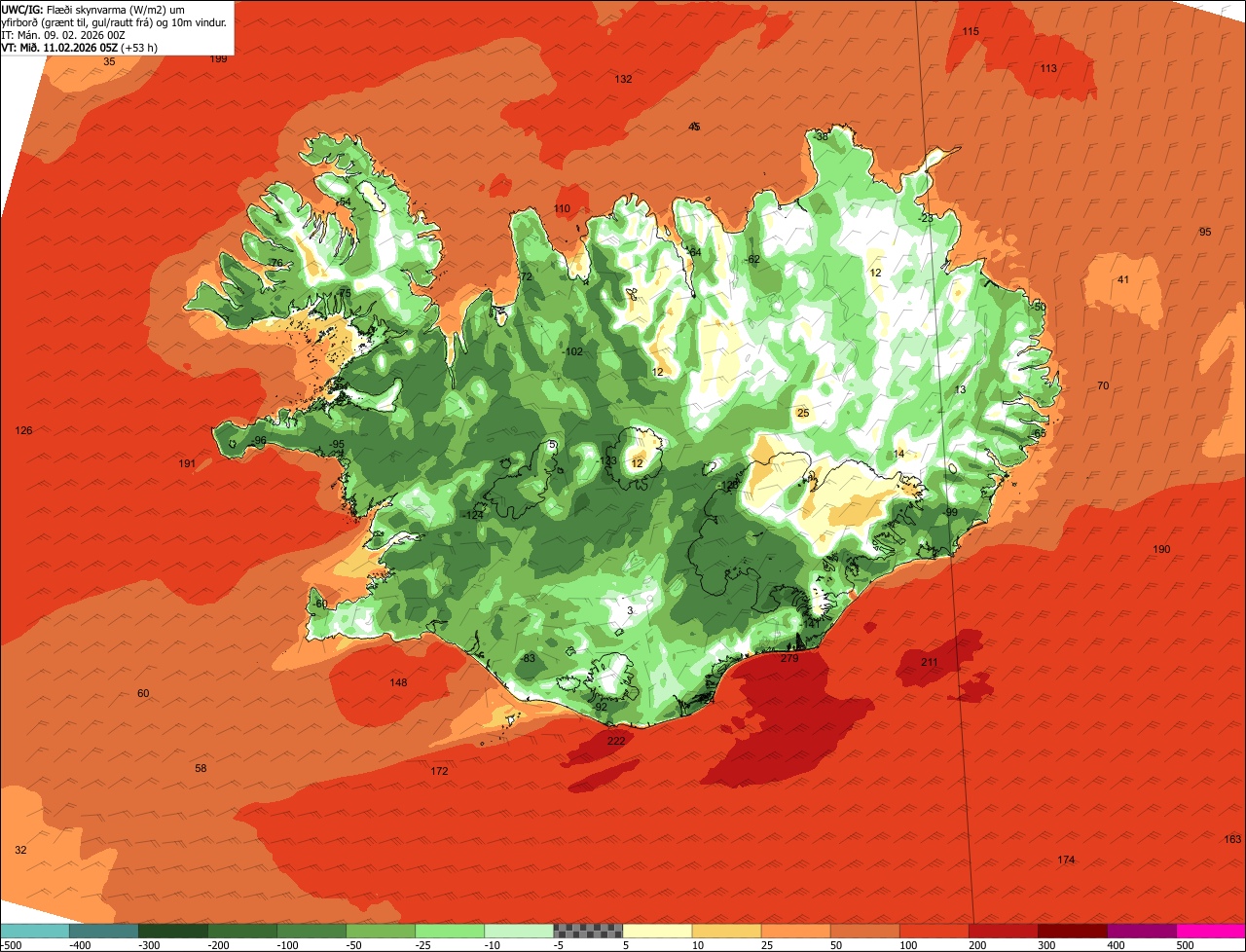
Task: Select the magenta legend swatch right of 500
Action: point(1211,931)
